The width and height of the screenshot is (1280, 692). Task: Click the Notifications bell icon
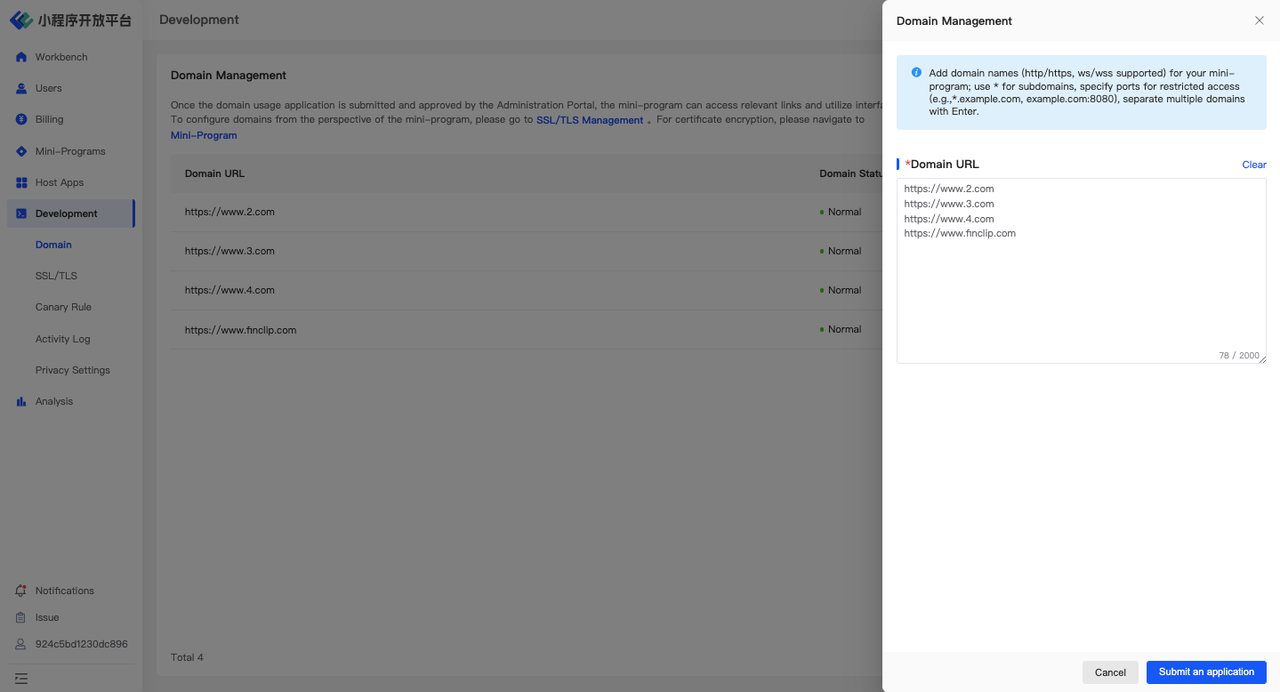[x=21, y=590]
